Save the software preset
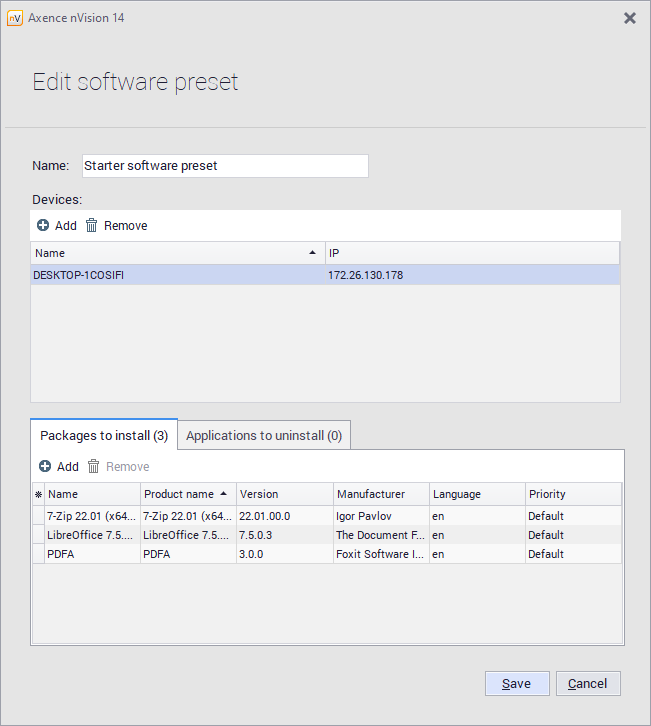This screenshot has height=726, width=651. tap(516, 684)
